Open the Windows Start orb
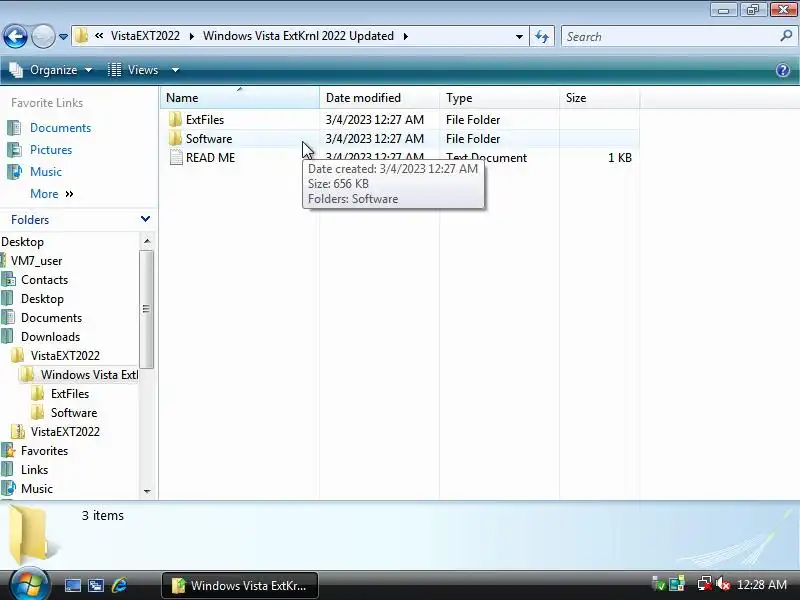The height and width of the screenshot is (600, 800). pyautogui.click(x=29, y=585)
